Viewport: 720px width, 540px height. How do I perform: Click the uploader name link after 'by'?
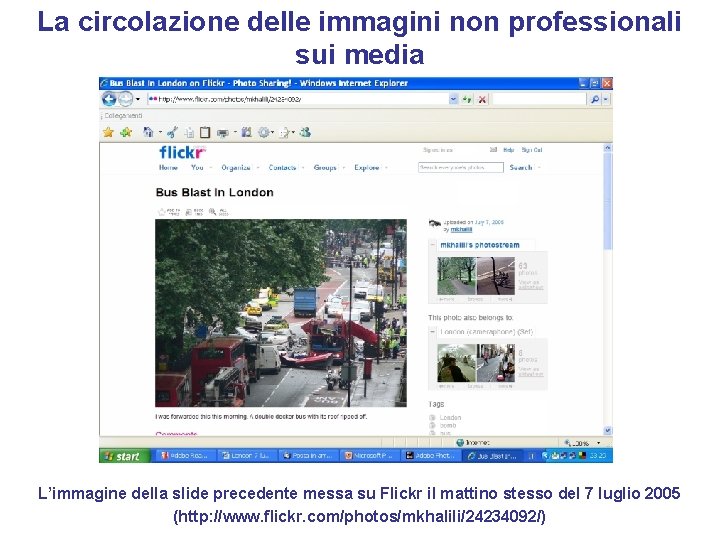[x=461, y=230]
